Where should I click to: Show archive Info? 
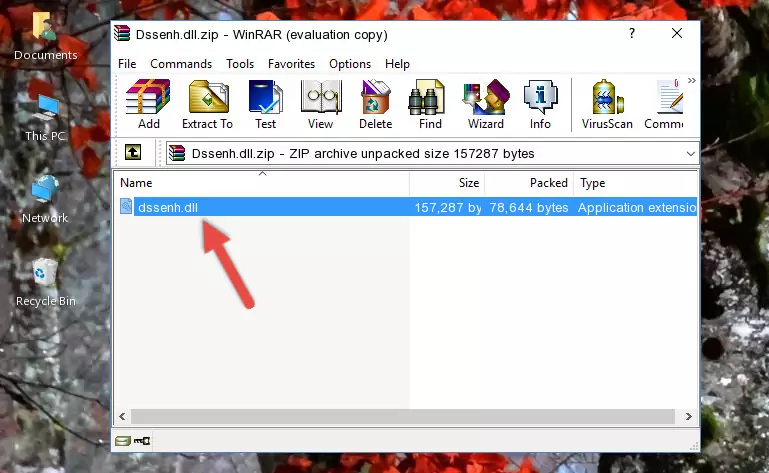(x=540, y=104)
